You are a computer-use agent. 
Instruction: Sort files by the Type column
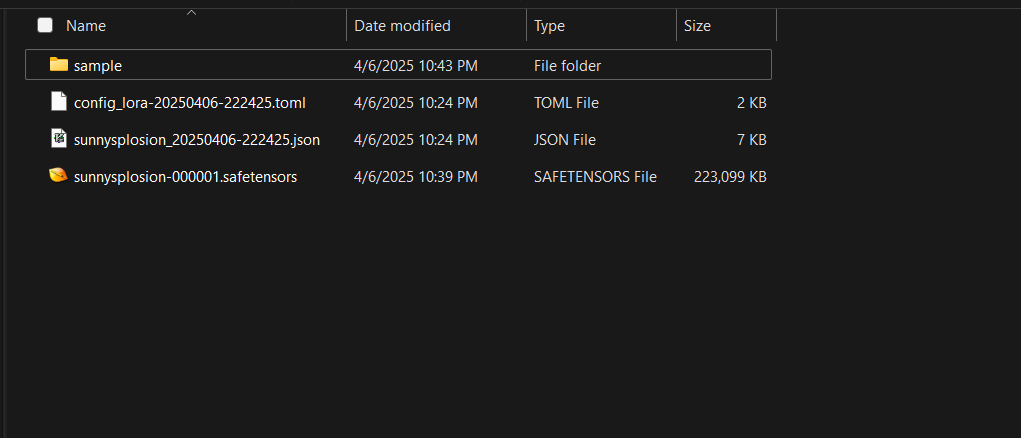pos(550,26)
